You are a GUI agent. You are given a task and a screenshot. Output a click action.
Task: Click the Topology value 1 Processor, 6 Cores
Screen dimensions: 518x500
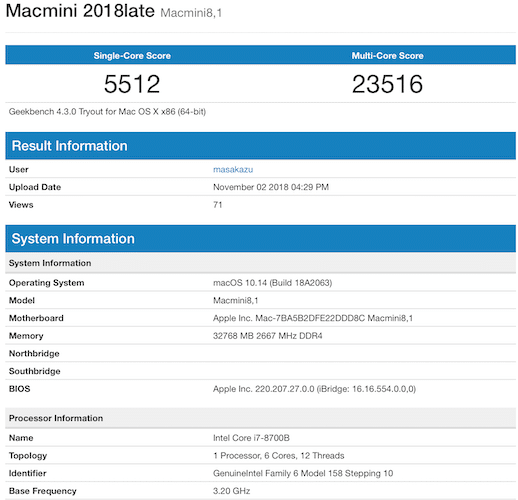(279, 455)
